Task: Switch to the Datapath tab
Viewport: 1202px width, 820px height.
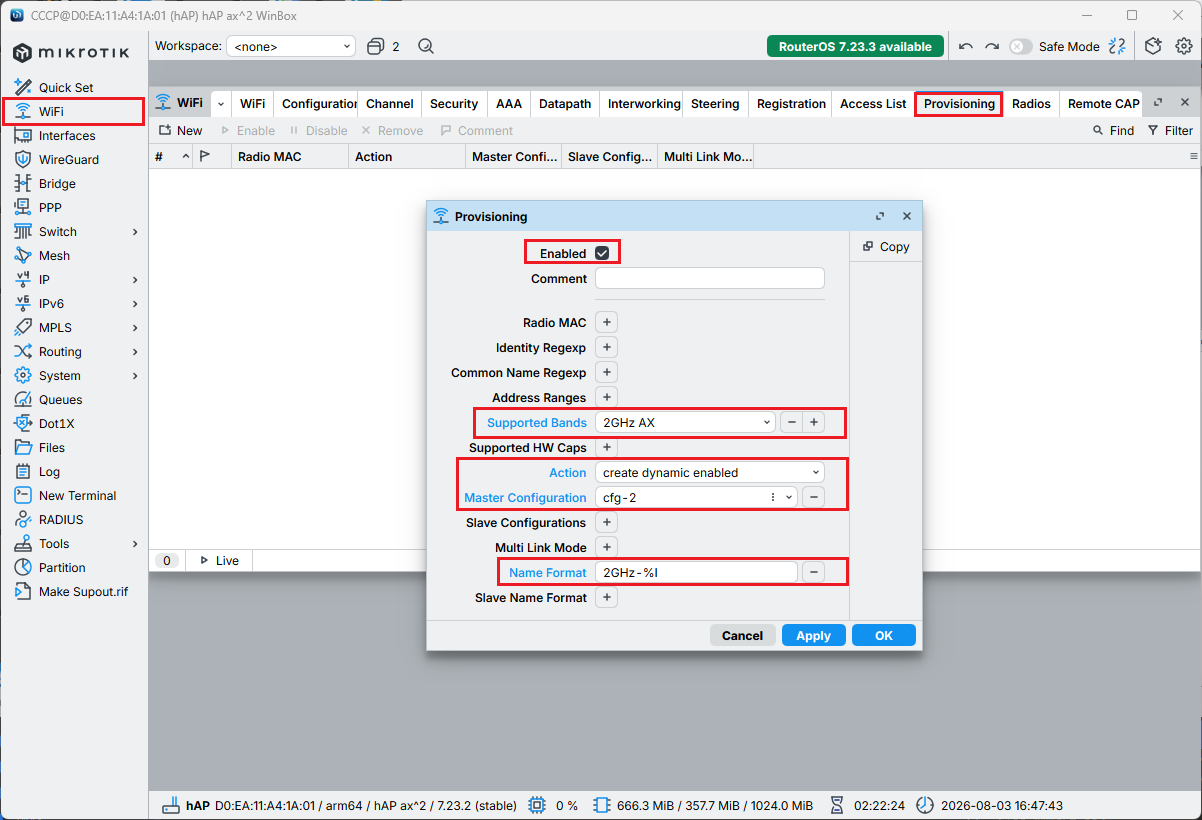Action: [565, 104]
